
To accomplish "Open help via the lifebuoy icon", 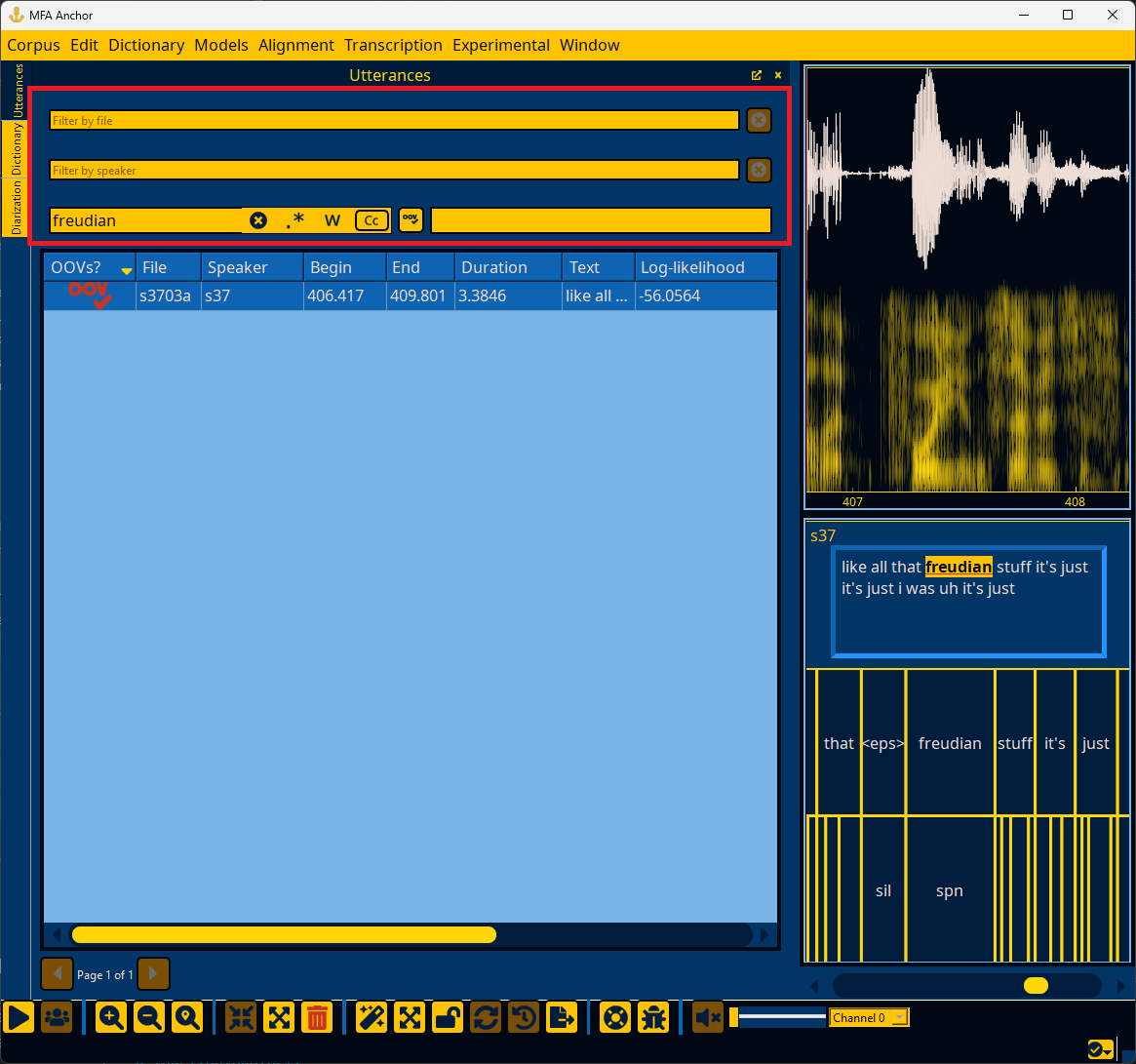I will (x=616, y=1017).
